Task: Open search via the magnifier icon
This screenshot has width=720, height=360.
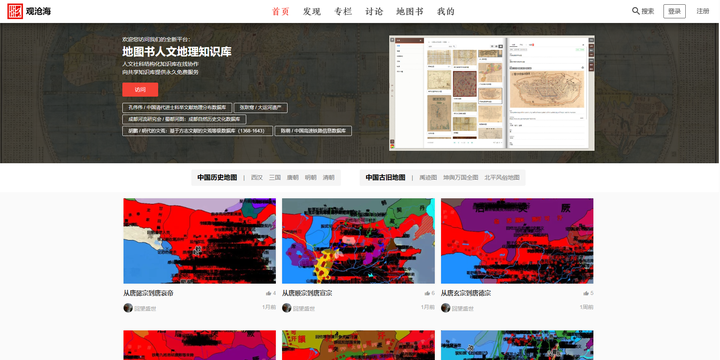Action: 636,11
